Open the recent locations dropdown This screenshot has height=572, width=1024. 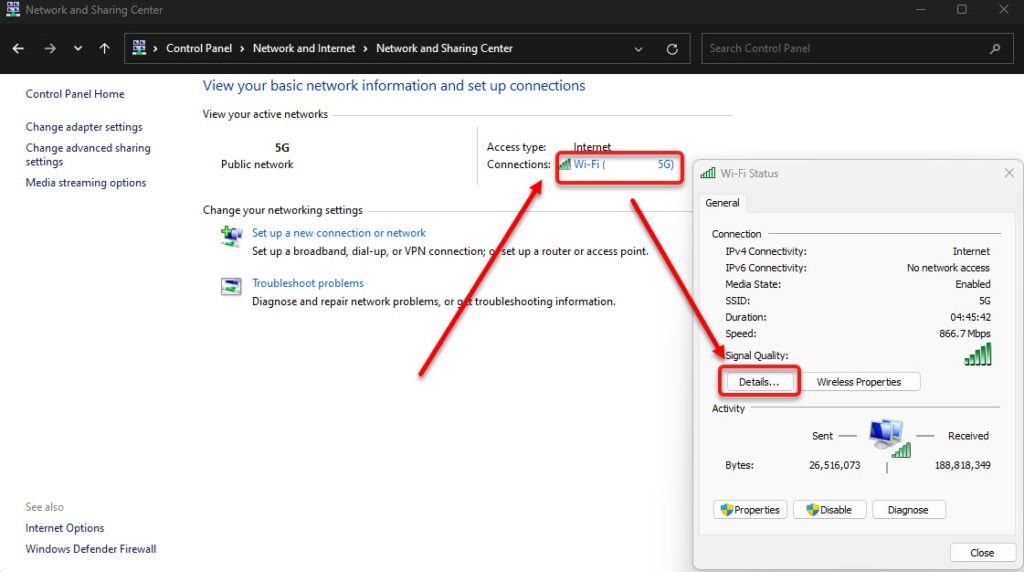pyautogui.click(x=77, y=48)
